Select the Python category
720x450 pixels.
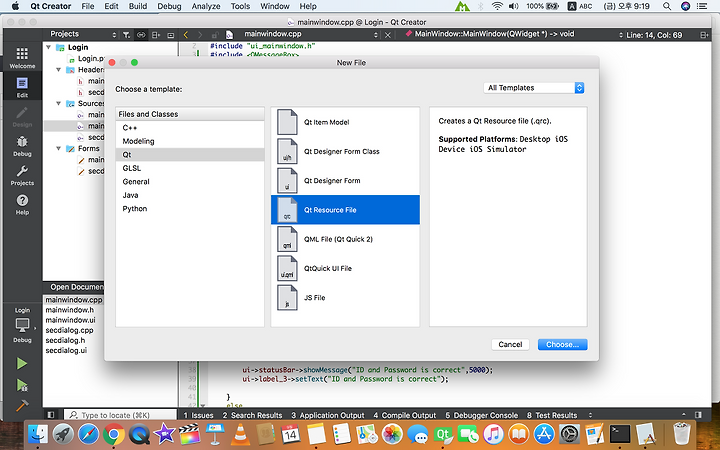tap(190, 208)
